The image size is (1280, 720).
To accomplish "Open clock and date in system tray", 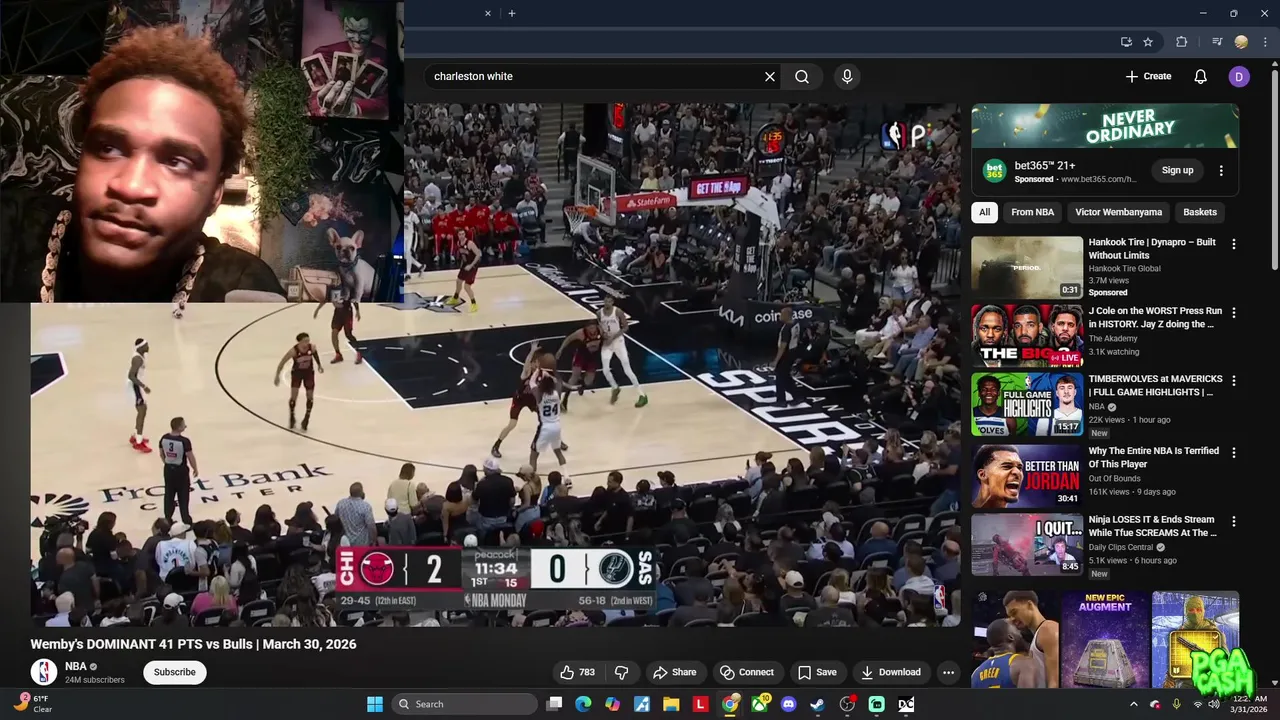I will (x=1249, y=704).
